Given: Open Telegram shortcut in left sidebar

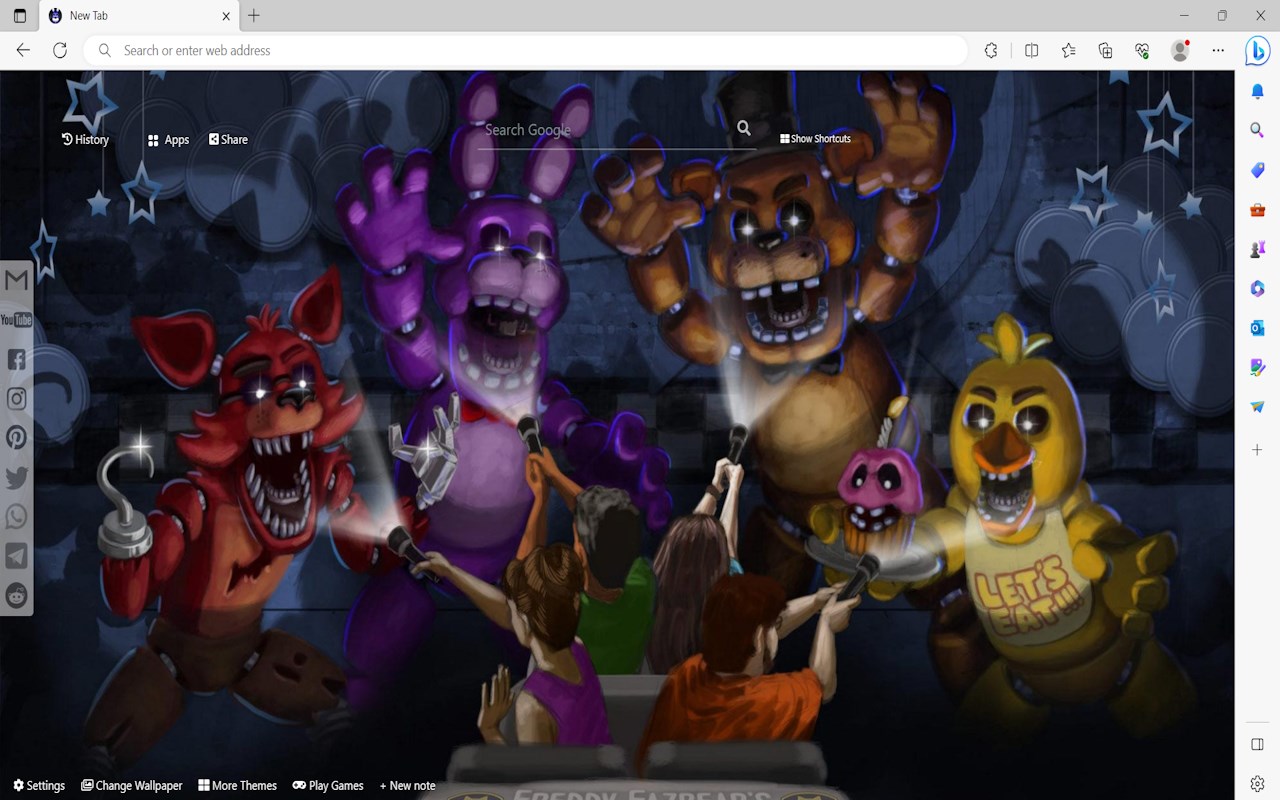Looking at the screenshot, I should [x=16, y=556].
